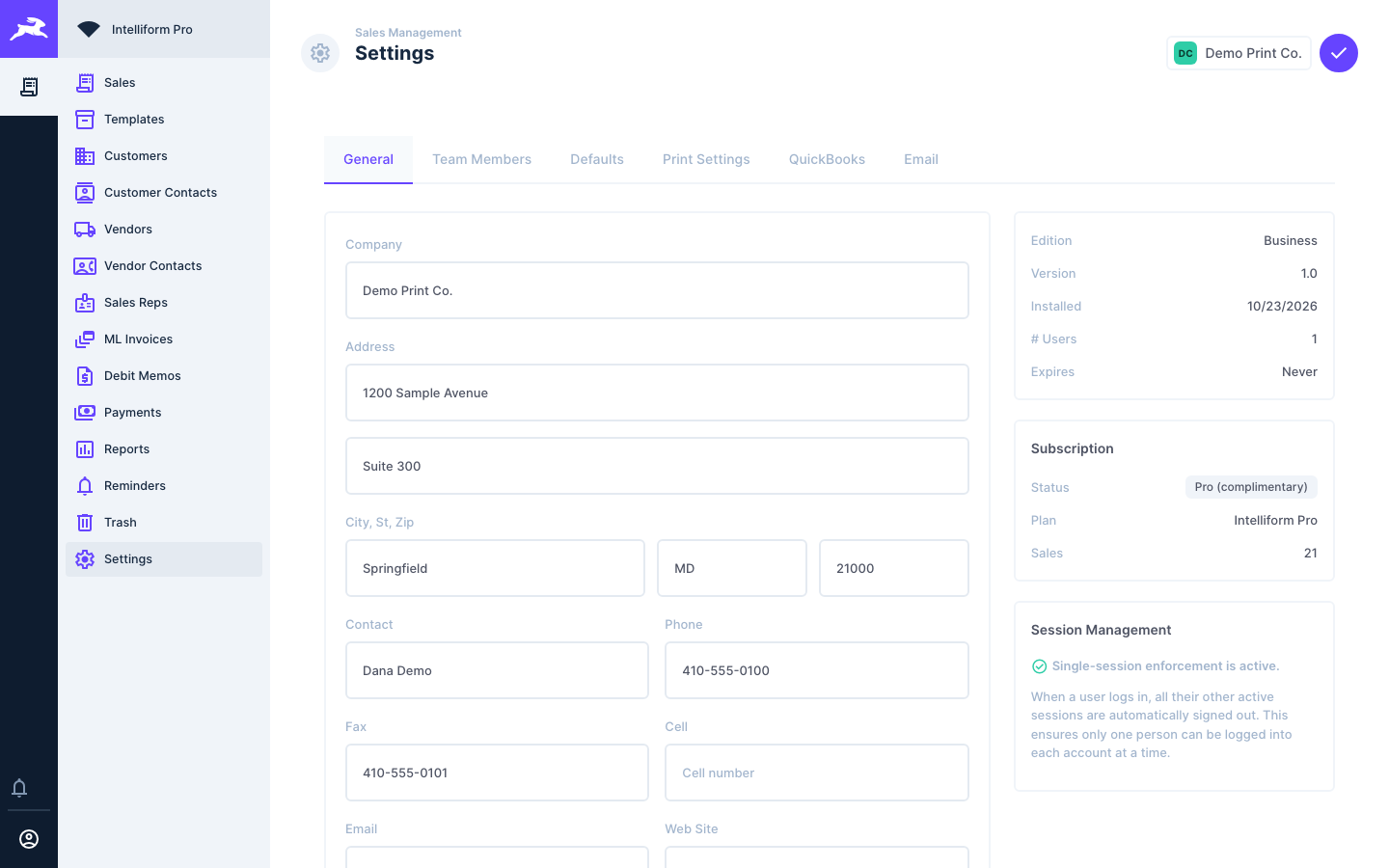Open the Defaults tab

pyautogui.click(x=597, y=159)
